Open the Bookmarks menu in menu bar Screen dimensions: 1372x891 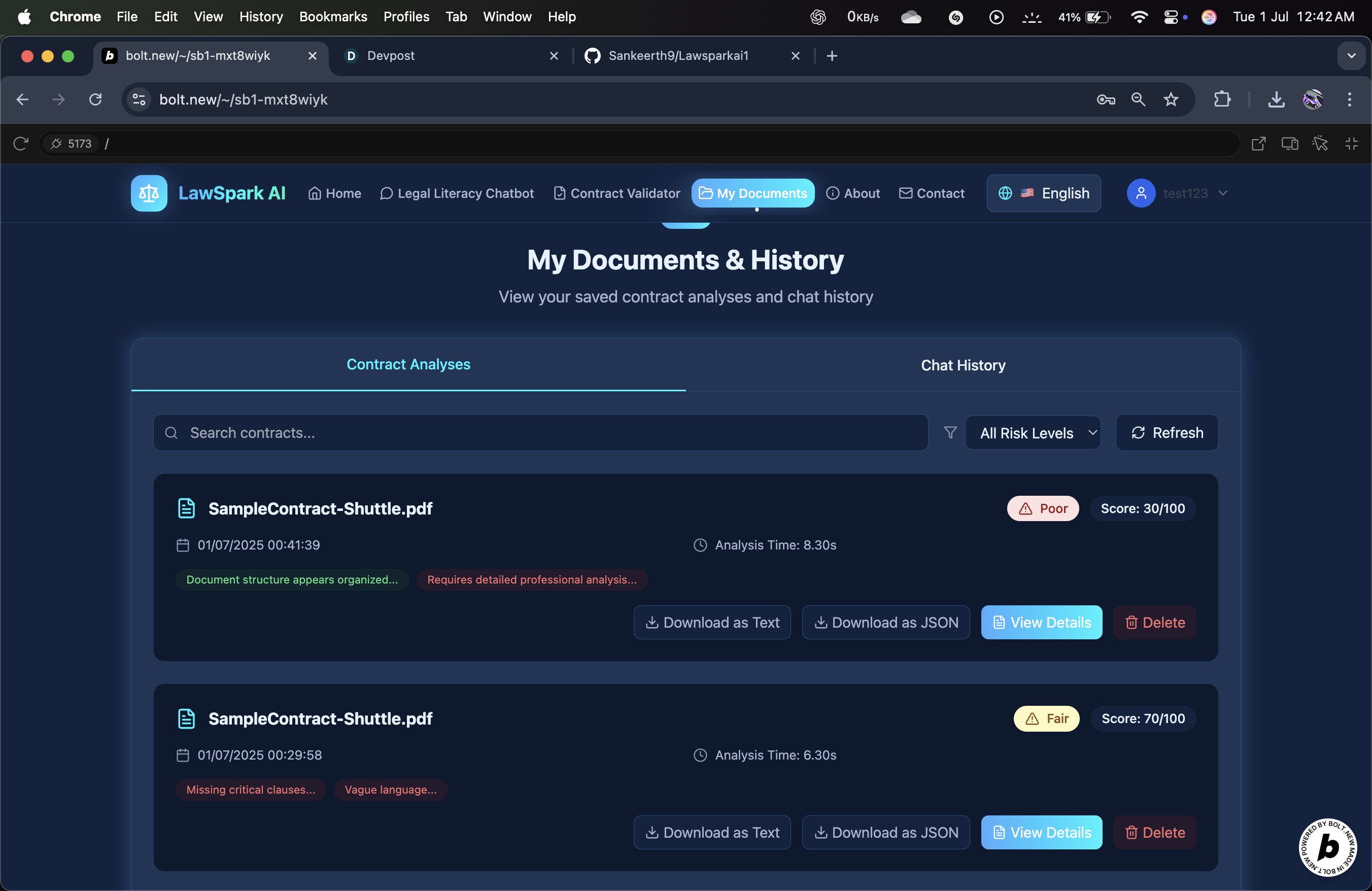pyautogui.click(x=333, y=17)
